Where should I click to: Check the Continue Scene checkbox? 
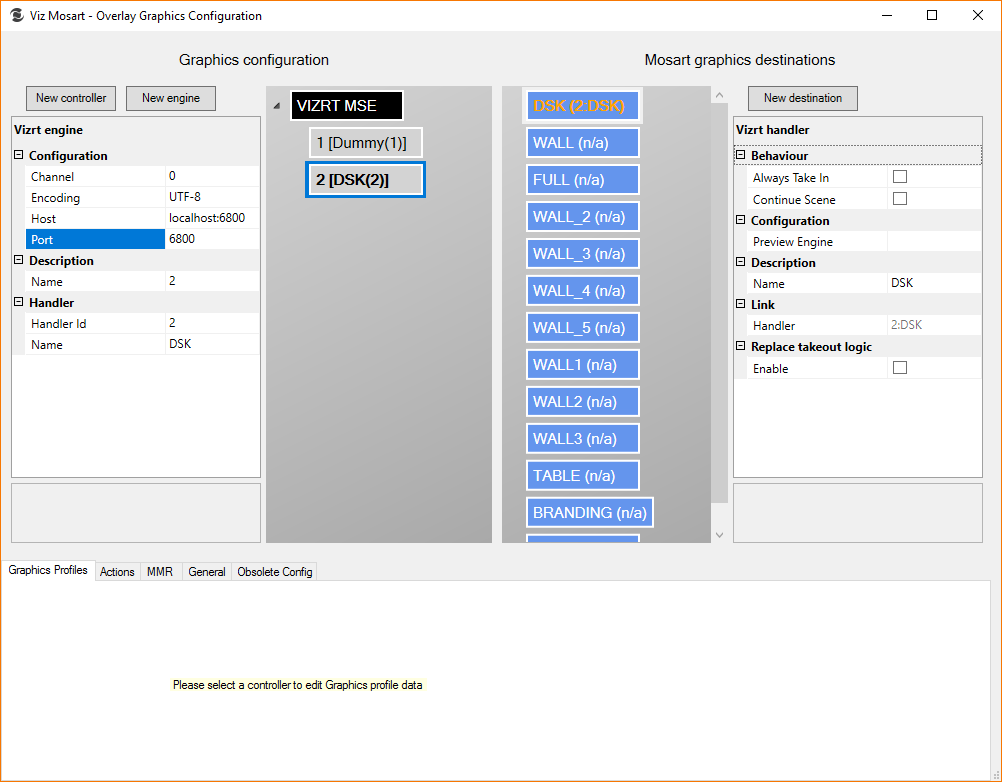tap(900, 199)
